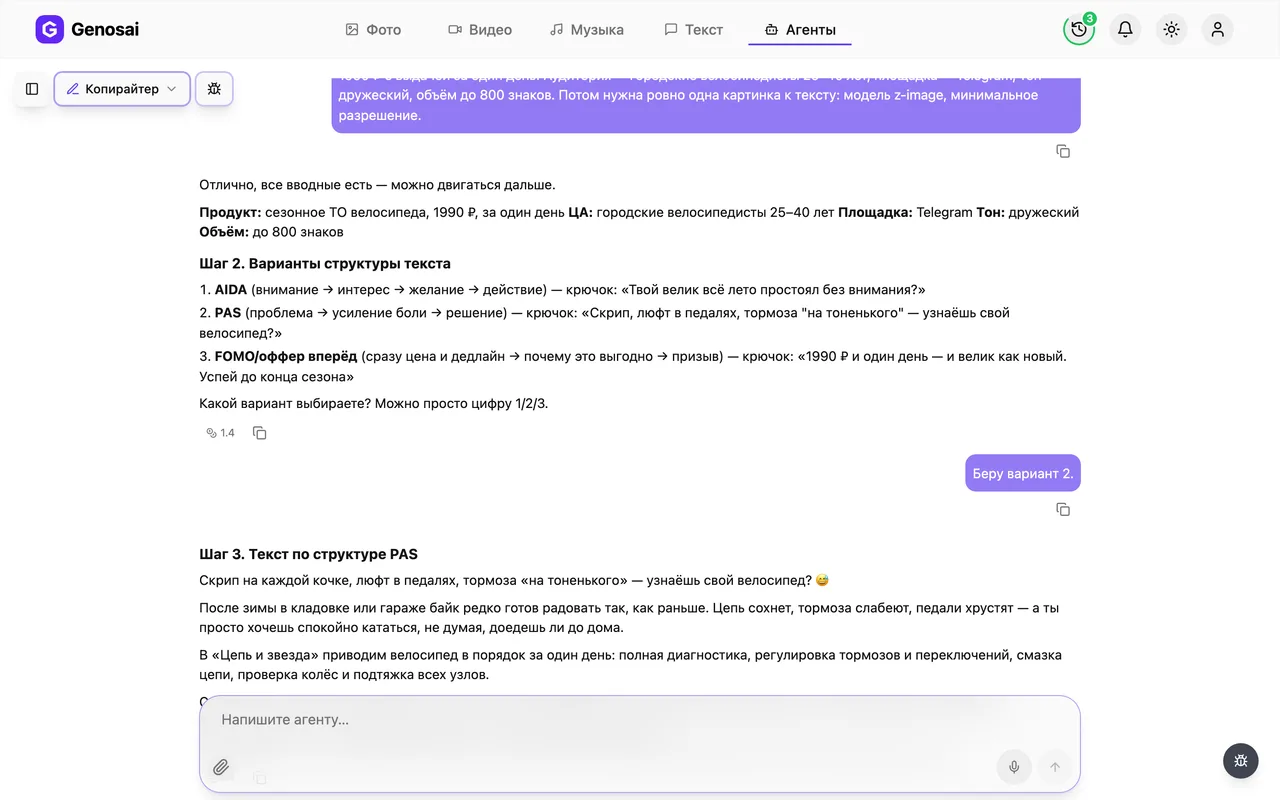Go to the Текст tab

(x=694, y=30)
